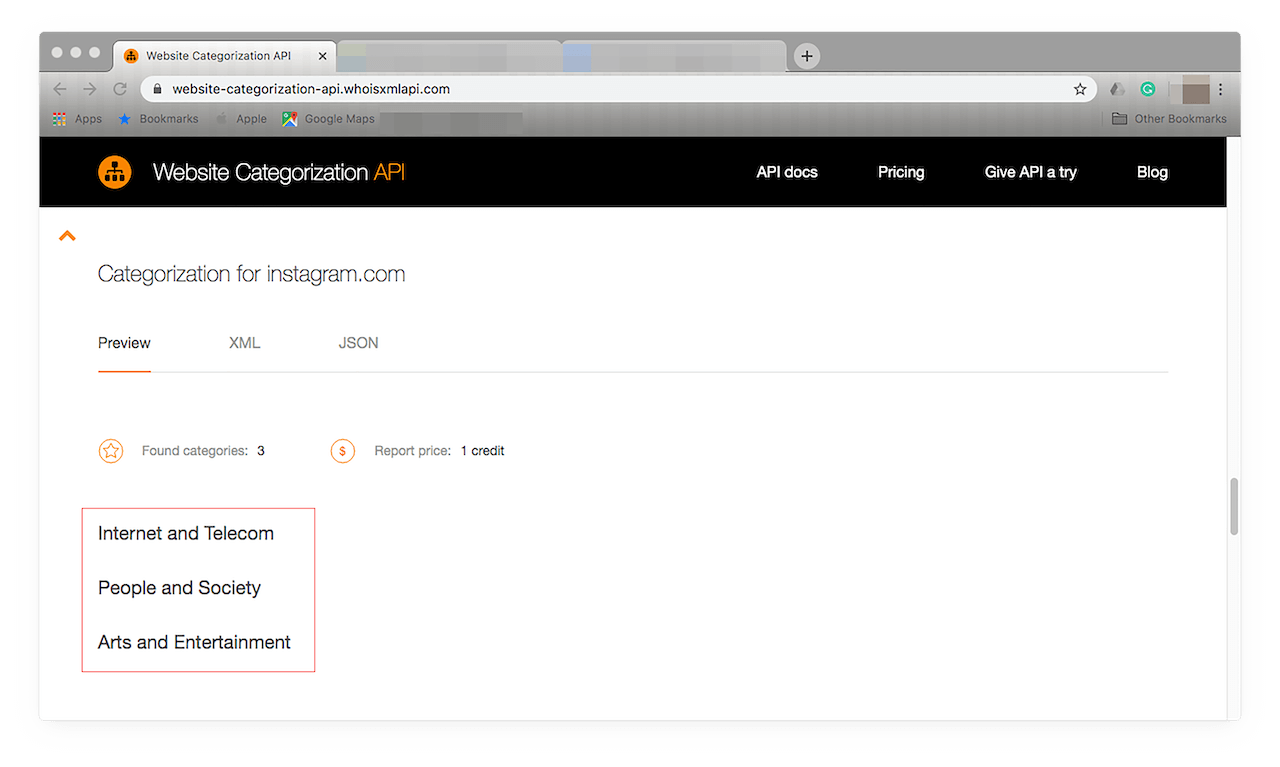Click the page vertical scrollbar thumb
The image size is (1280, 767).
click(x=1234, y=506)
